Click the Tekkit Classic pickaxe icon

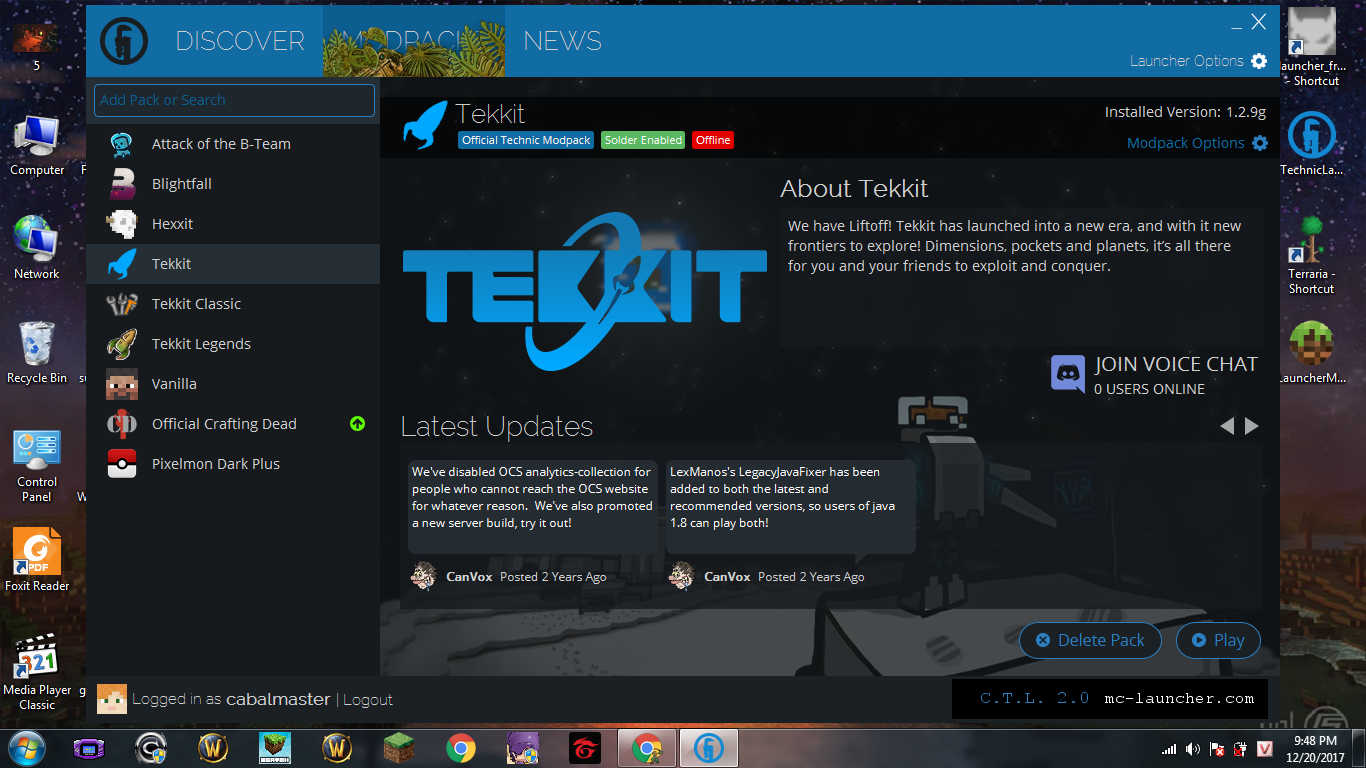click(x=121, y=303)
